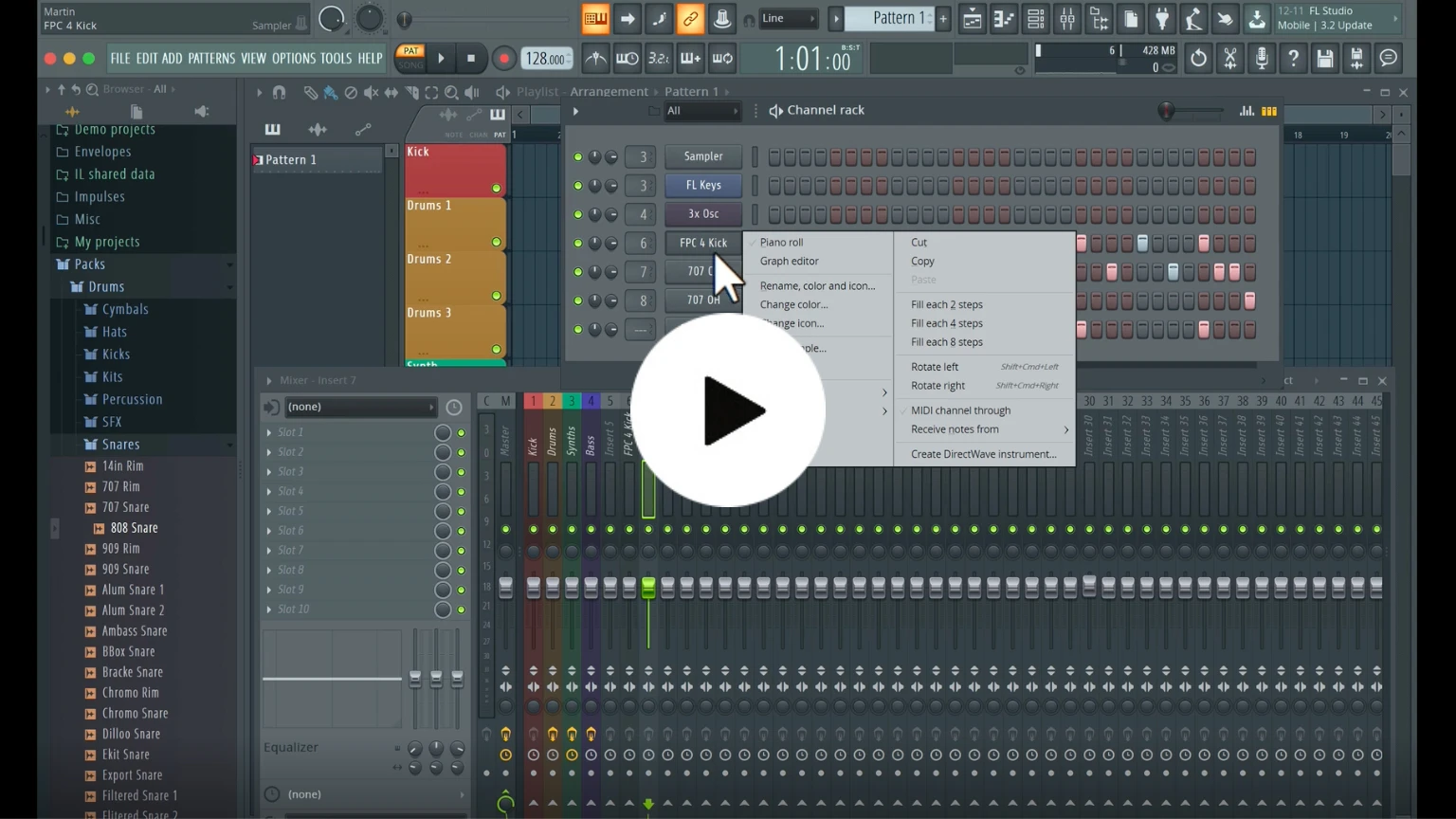Select the delete tool in Playlist toolbar
Image resolution: width=1456 pixels, height=819 pixels.
351,93
